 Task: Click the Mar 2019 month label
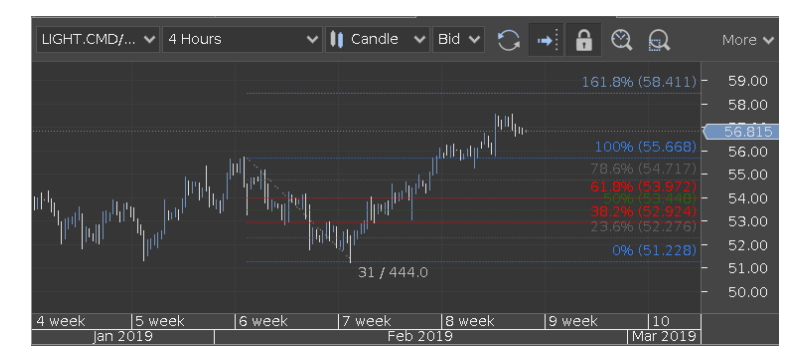tap(664, 336)
